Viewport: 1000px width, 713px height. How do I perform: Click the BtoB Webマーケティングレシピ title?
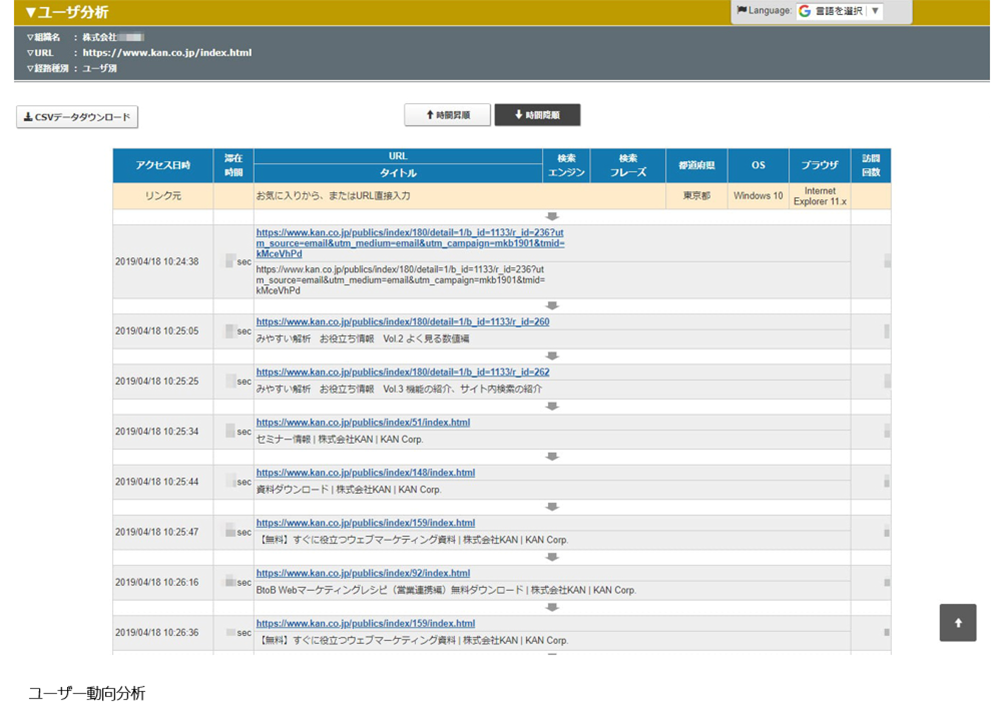[x=446, y=591]
